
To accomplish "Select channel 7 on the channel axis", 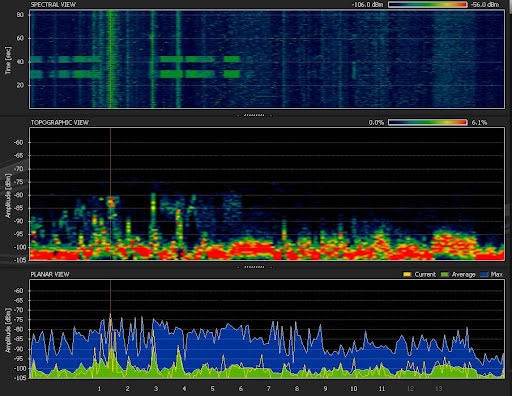I will (269, 388).
